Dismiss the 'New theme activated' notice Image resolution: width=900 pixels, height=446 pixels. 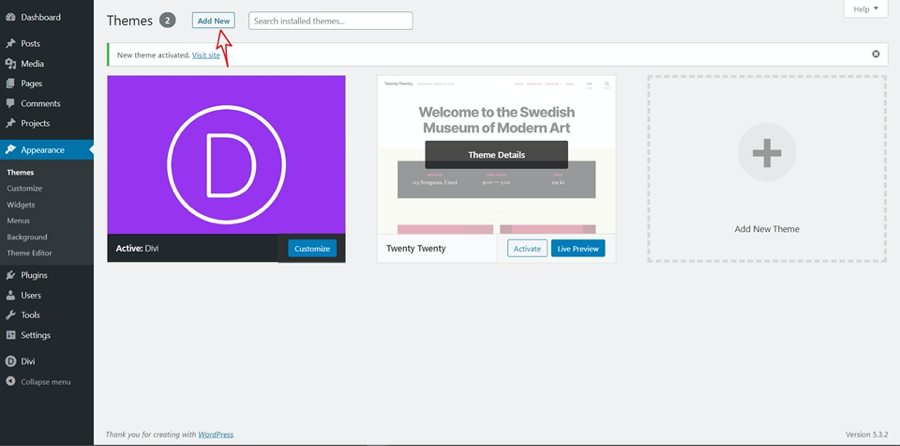[876, 54]
